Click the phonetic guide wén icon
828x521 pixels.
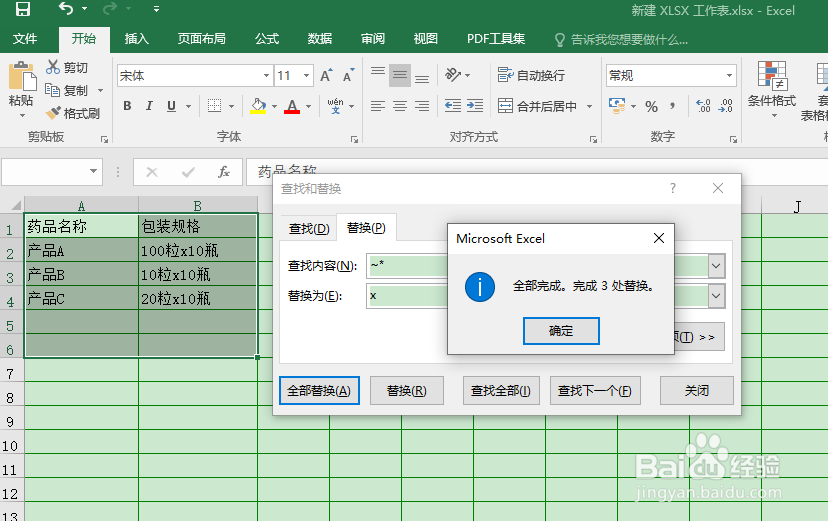[335, 106]
